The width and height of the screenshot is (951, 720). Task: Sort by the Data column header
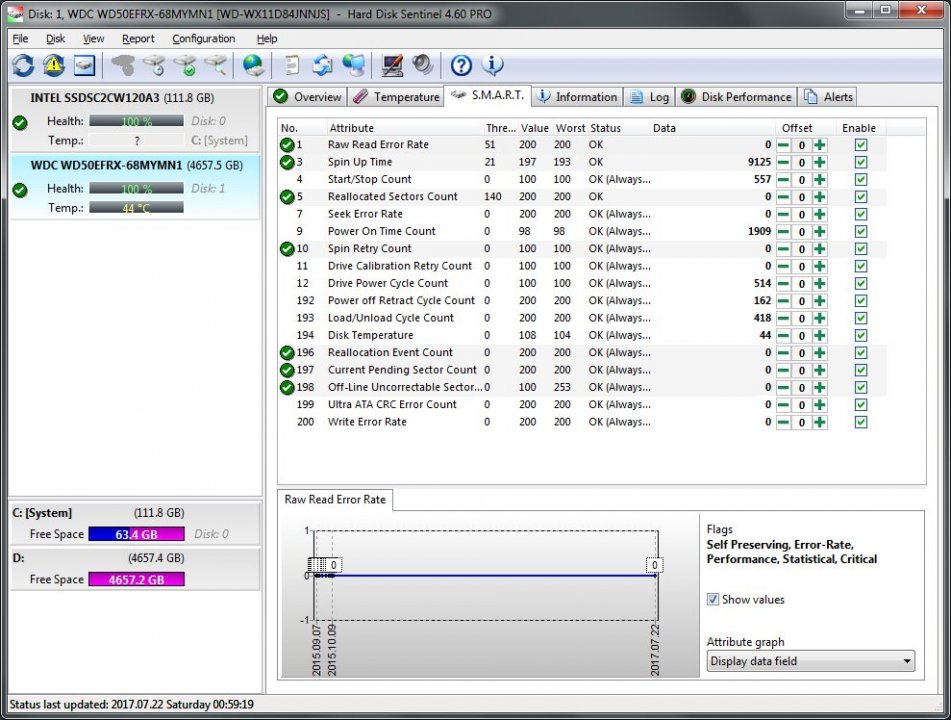[x=712, y=128]
